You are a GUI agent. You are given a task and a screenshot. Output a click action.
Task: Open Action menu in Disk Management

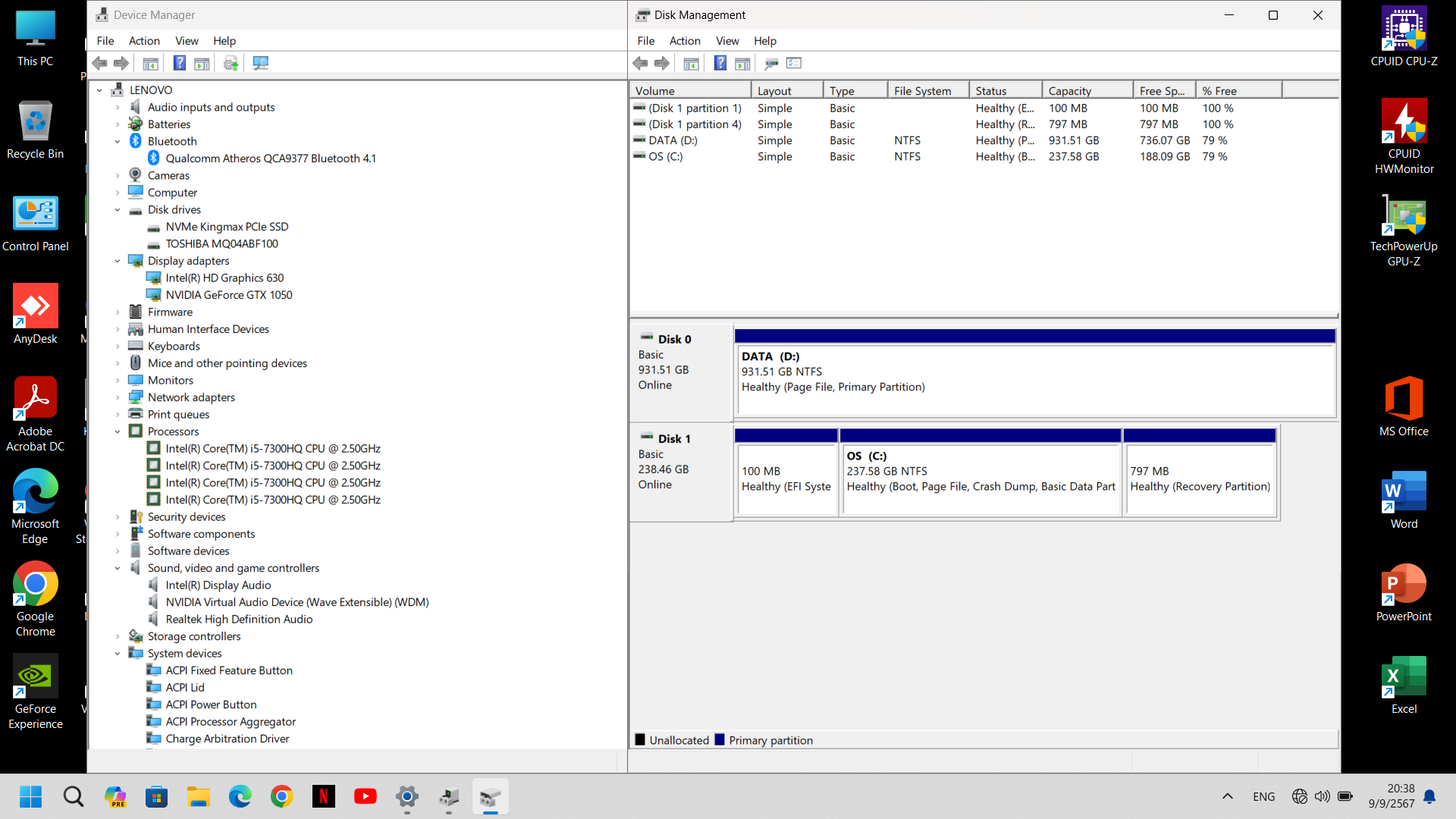point(685,41)
